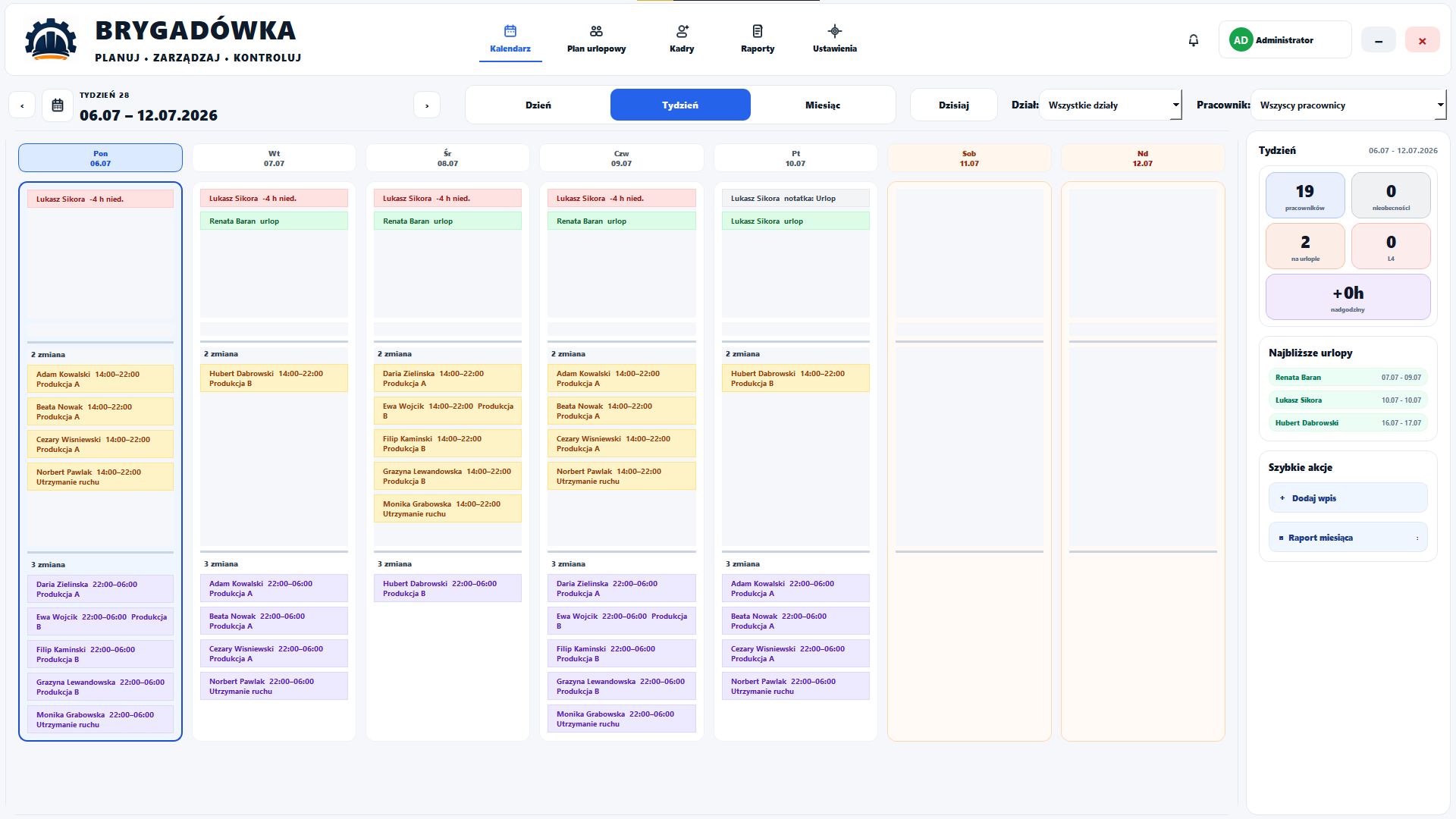This screenshot has width=1456, height=819.
Task: Click Dodaj wpis quick action
Action: (x=1348, y=498)
